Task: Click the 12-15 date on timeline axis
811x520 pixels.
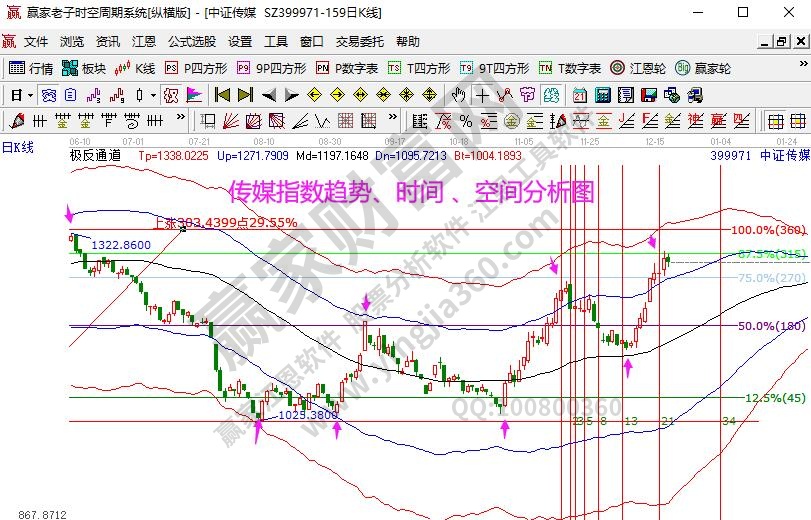Action: coord(656,142)
